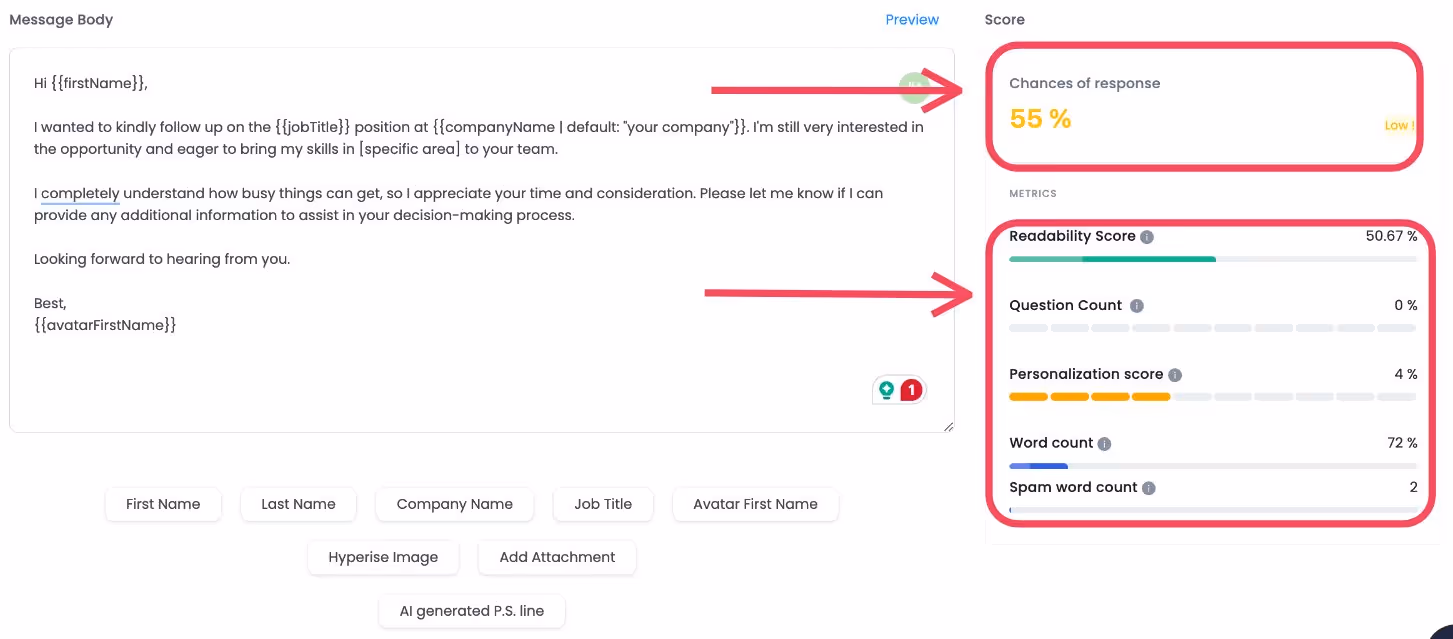Insert the First Name variable

[x=162, y=504]
